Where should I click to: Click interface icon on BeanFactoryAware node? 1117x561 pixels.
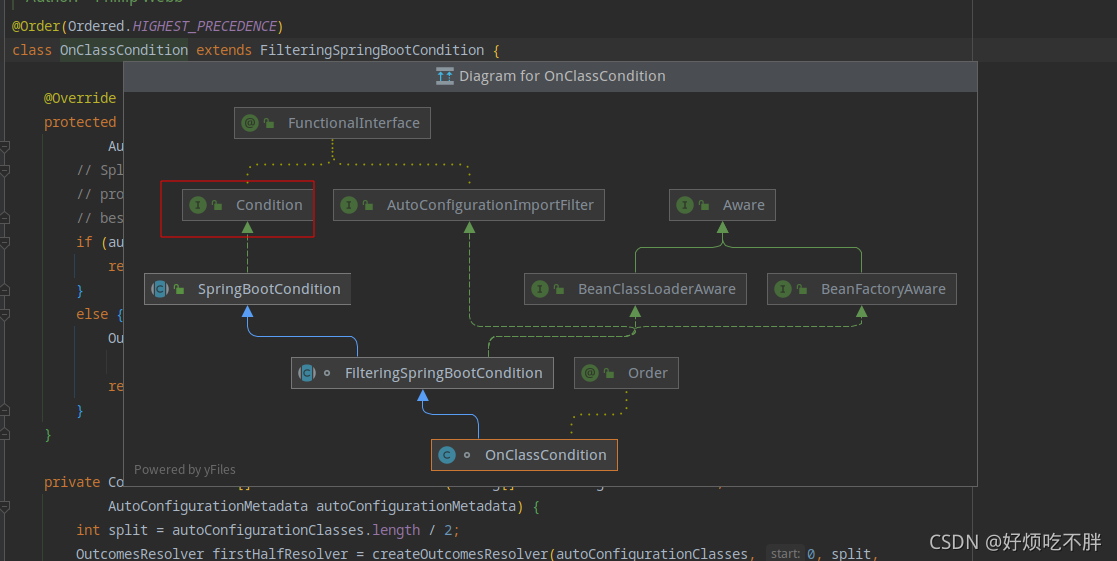(x=783, y=289)
